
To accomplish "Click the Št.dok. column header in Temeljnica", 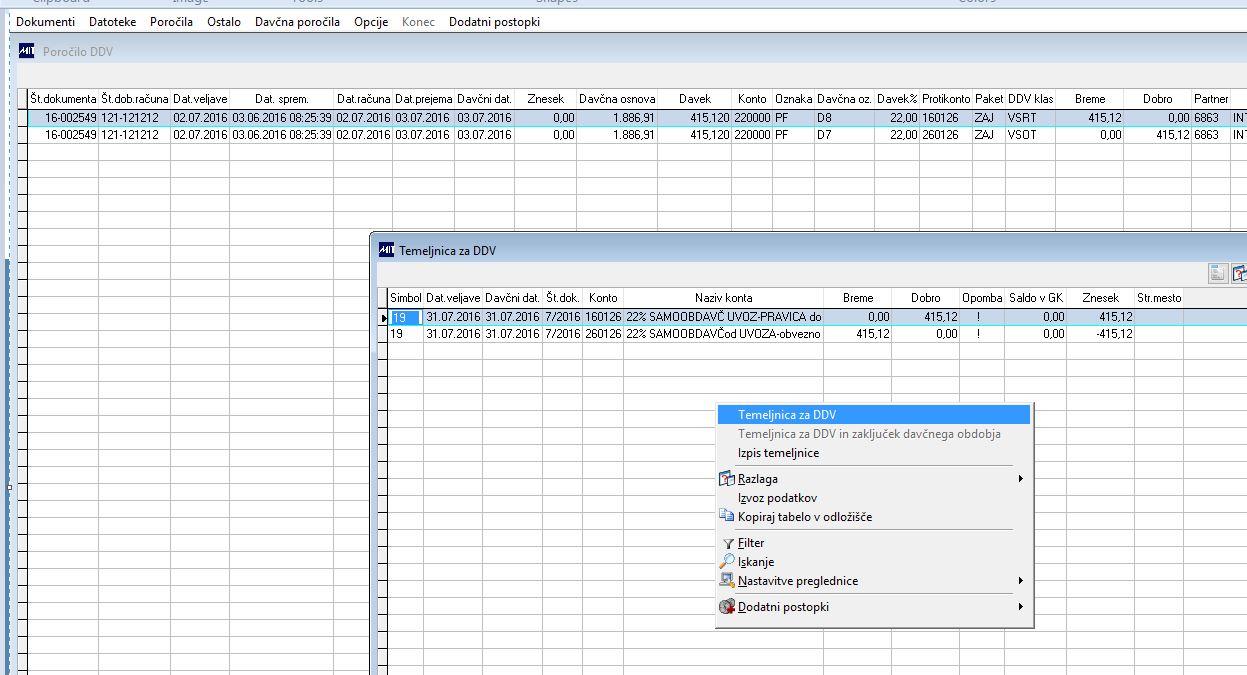I will coord(563,298).
